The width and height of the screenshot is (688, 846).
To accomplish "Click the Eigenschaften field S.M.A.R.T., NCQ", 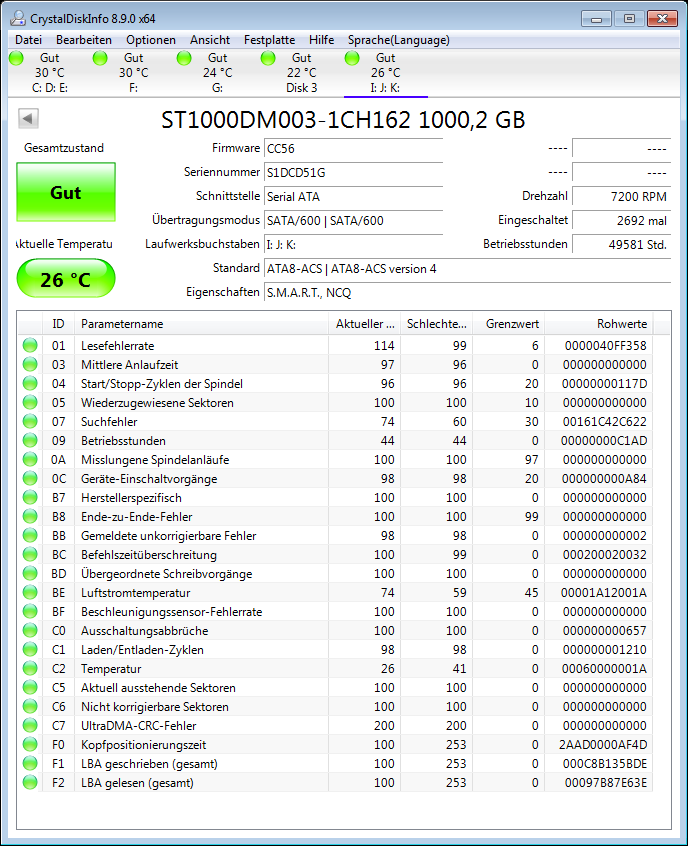I will pyautogui.click(x=467, y=292).
